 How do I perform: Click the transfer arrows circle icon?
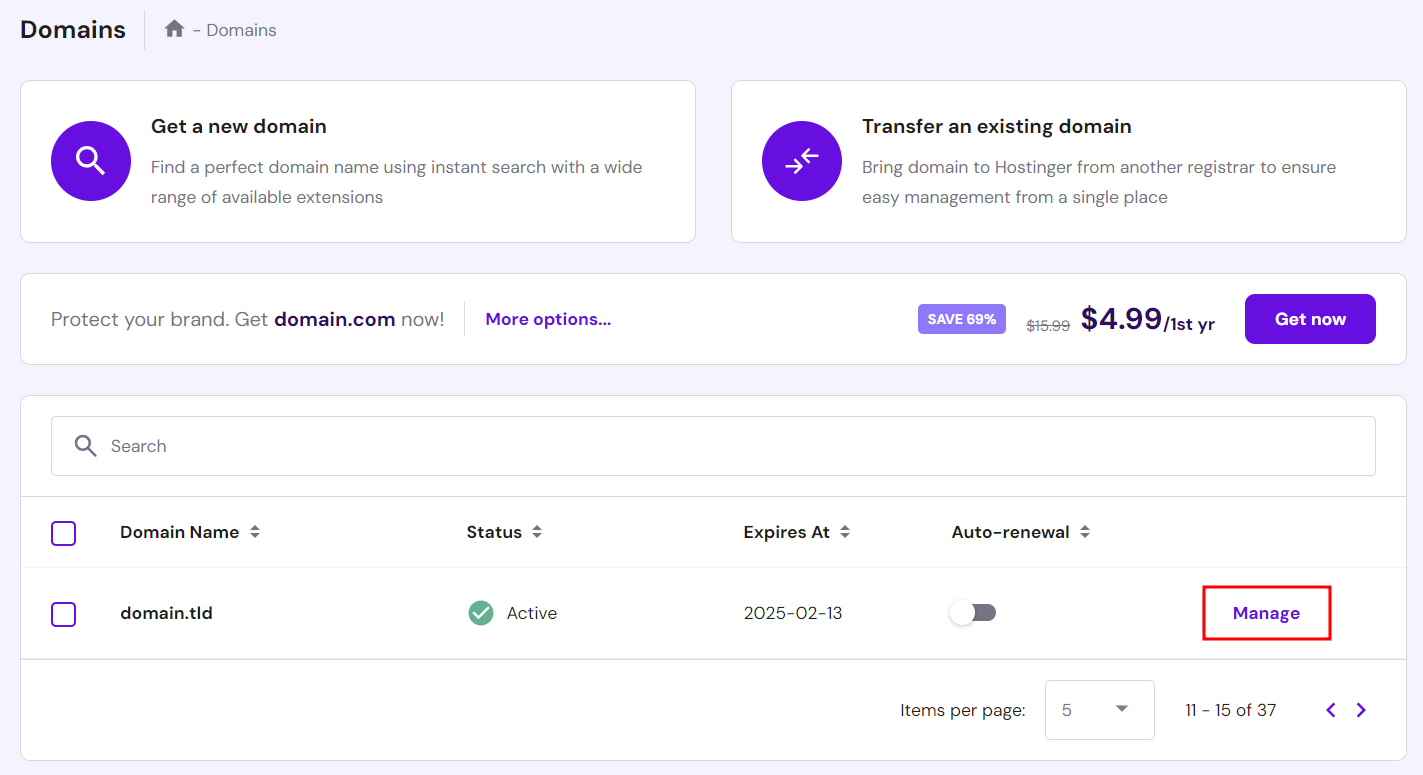pos(802,161)
